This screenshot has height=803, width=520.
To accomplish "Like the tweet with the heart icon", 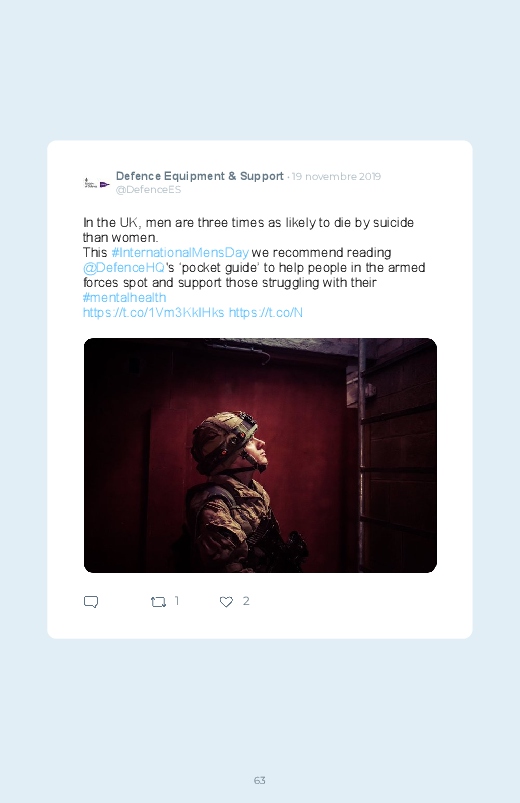I will [x=226, y=602].
